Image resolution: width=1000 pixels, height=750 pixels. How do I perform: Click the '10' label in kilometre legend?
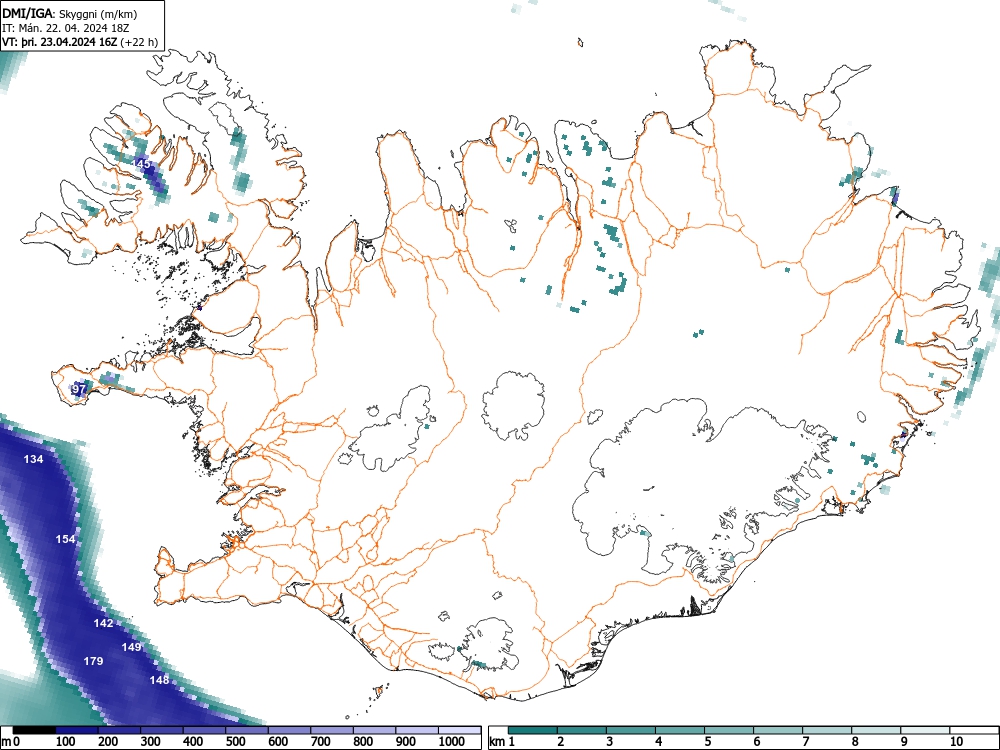click(956, 742)
